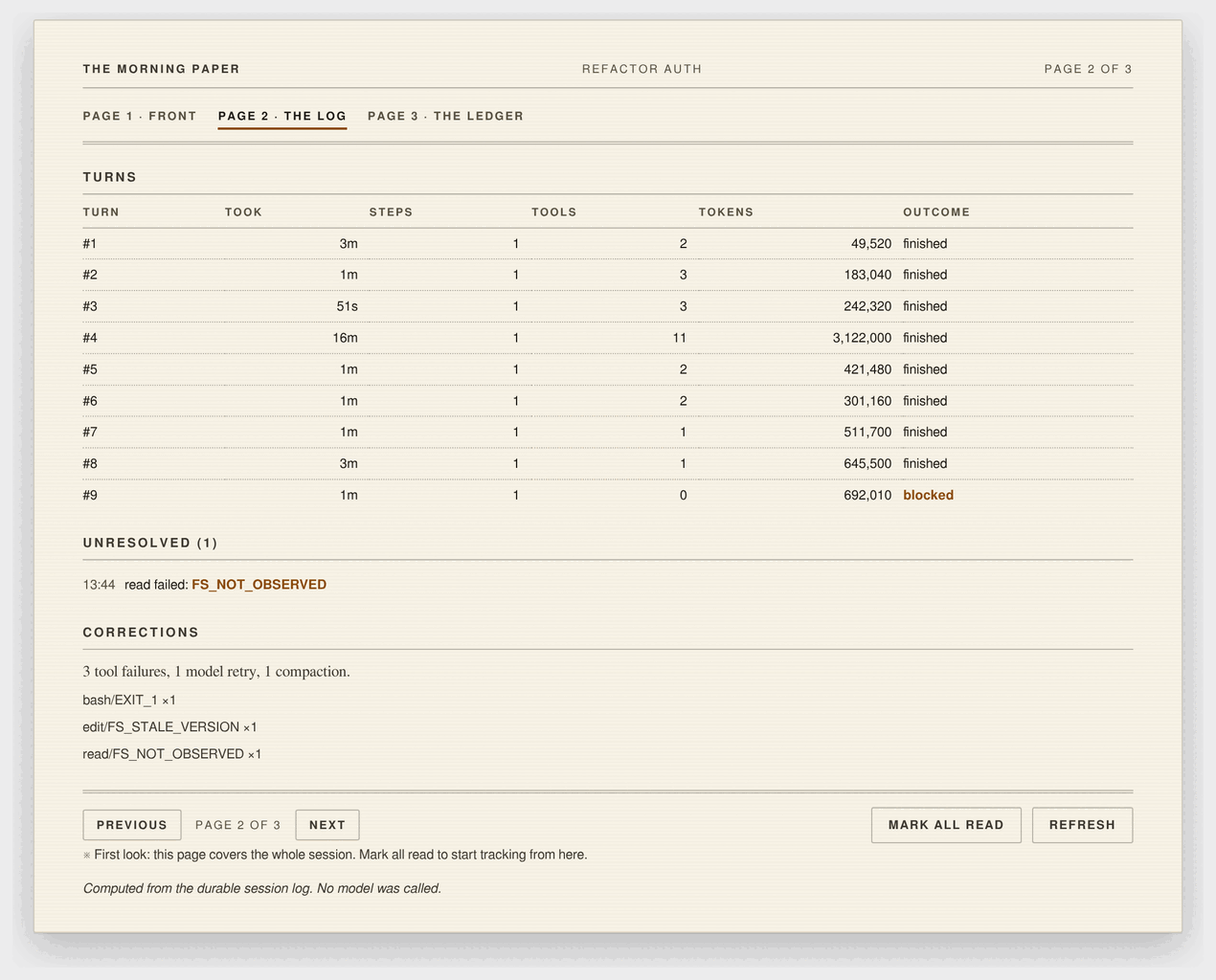Click the blocked outcome of turn #9
This screenshot has width=1216, height=980.
coord(928,495)
